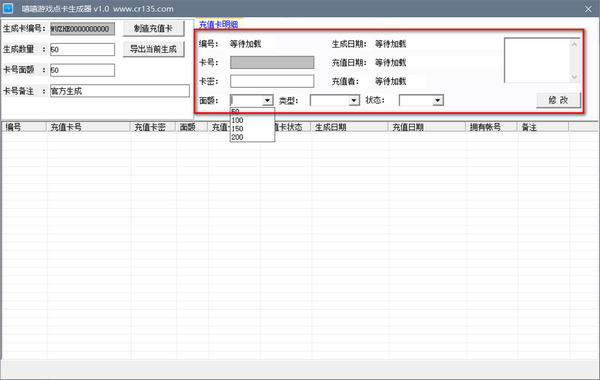Click the grey 卡号 field in details
Screen dimensions: 600x380
coord(272,62)
